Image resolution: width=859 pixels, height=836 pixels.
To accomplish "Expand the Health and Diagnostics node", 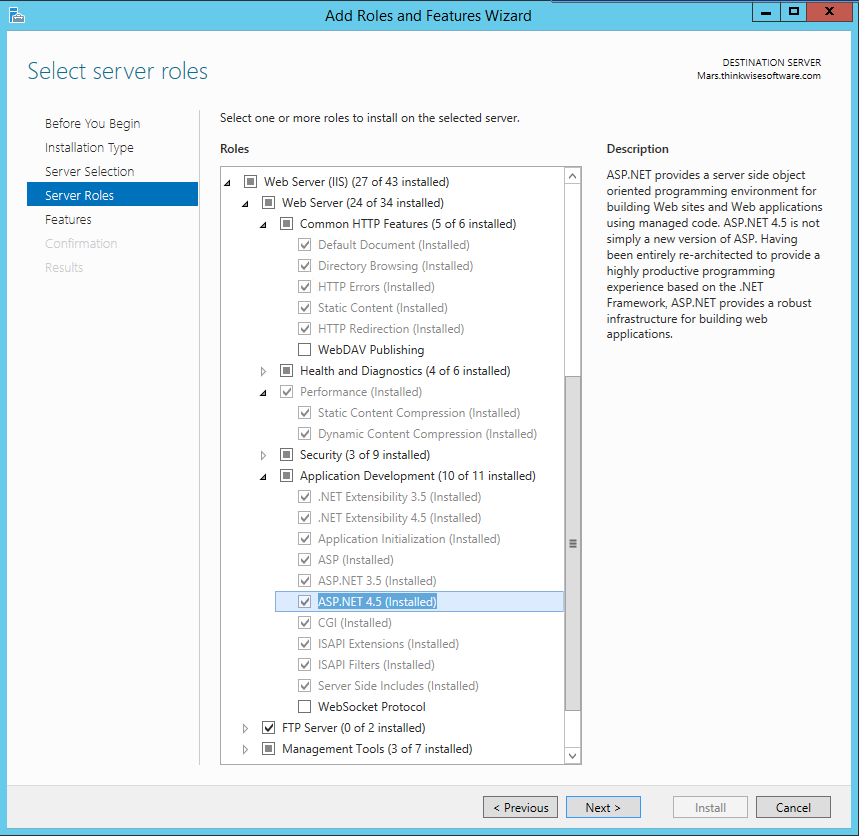I will (264, 371).
